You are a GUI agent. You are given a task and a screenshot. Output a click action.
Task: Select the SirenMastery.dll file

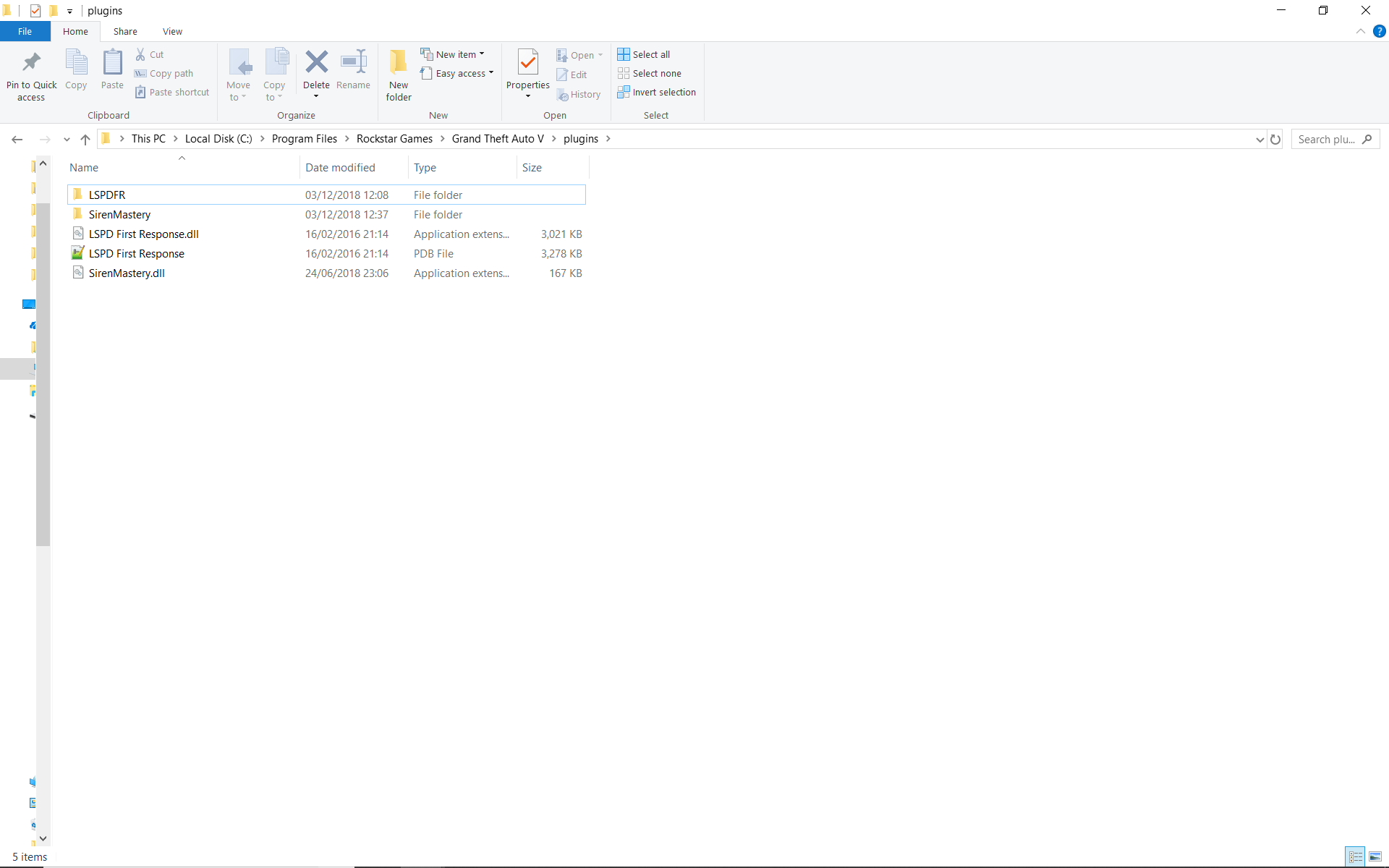[x=127, y=273]
